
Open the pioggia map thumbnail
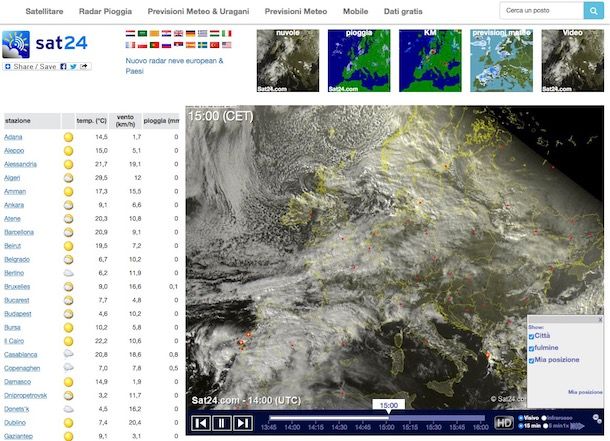click(359, 60)
